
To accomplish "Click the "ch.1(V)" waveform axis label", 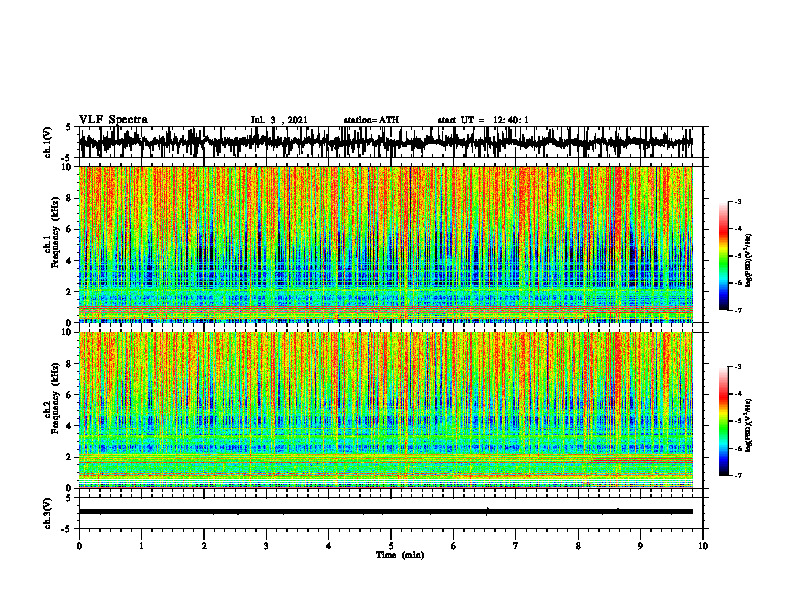I will pyautogui.click(x=48, y=142).
